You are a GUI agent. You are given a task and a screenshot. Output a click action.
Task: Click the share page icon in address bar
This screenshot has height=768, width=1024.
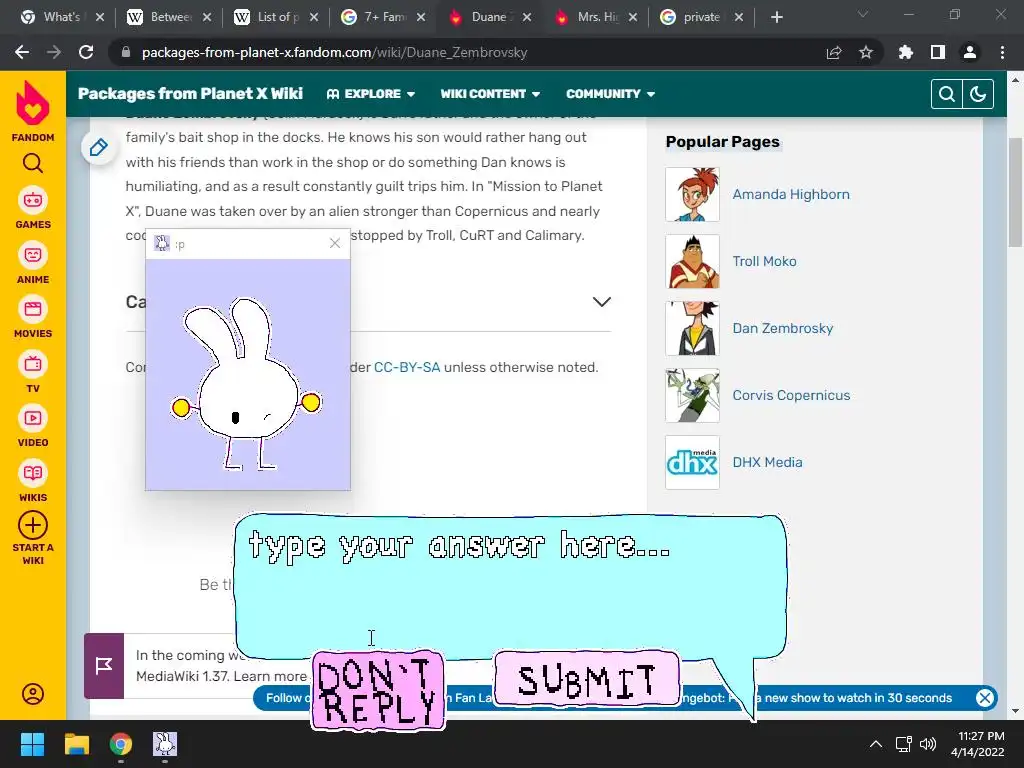[x=834, y=52]
